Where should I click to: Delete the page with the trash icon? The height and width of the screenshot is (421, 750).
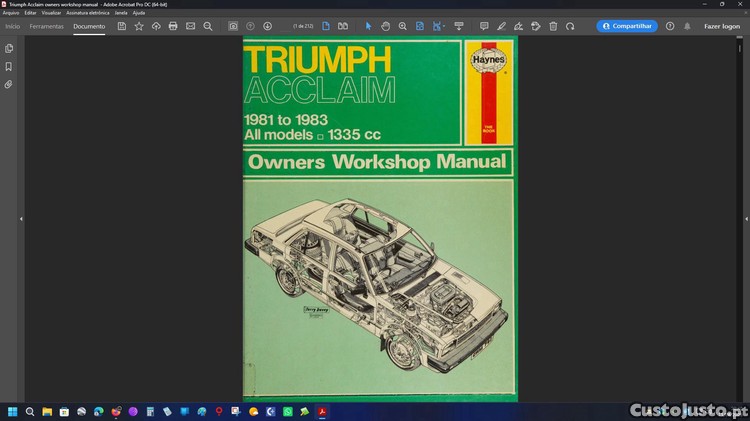pos(553,26)
